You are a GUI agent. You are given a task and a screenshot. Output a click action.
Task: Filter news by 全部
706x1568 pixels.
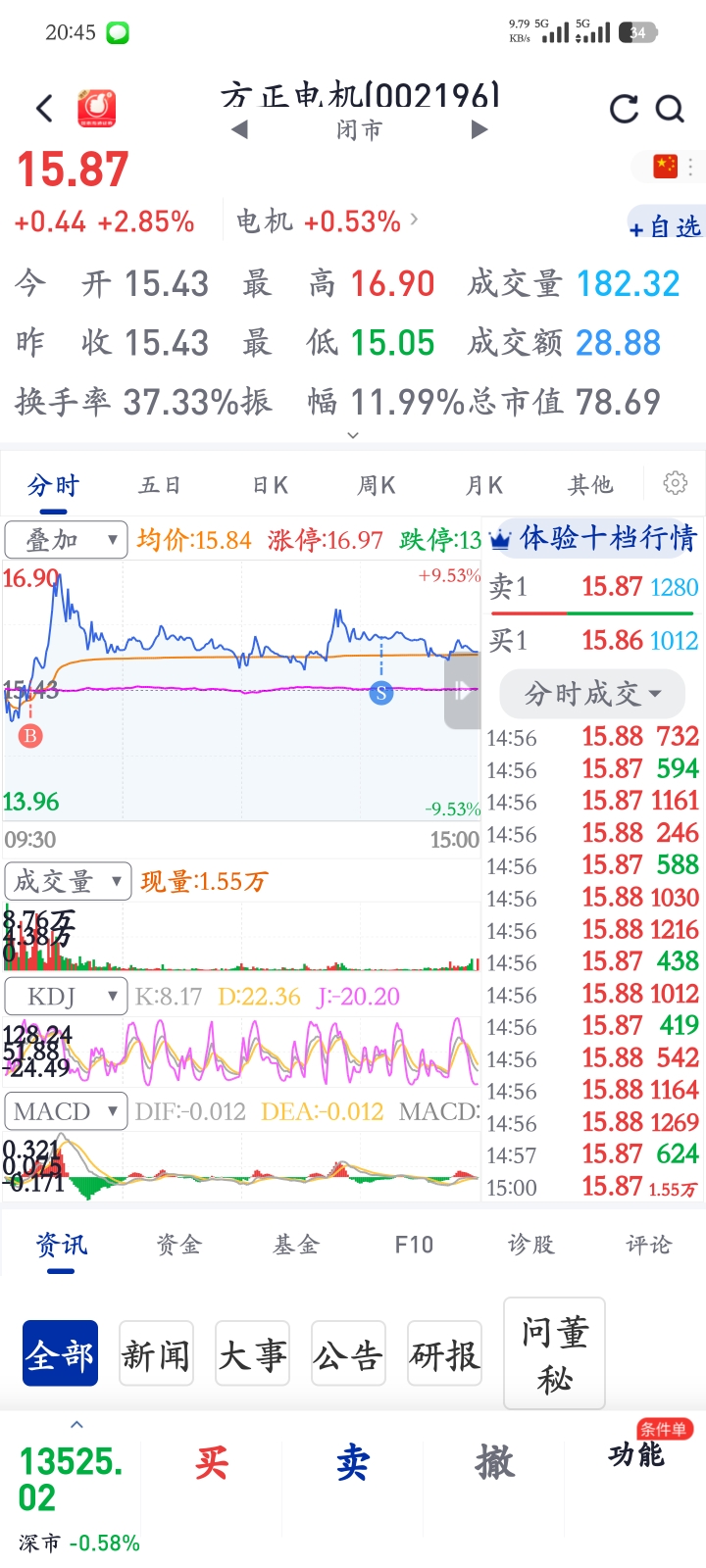click(x=60, y=1353)
